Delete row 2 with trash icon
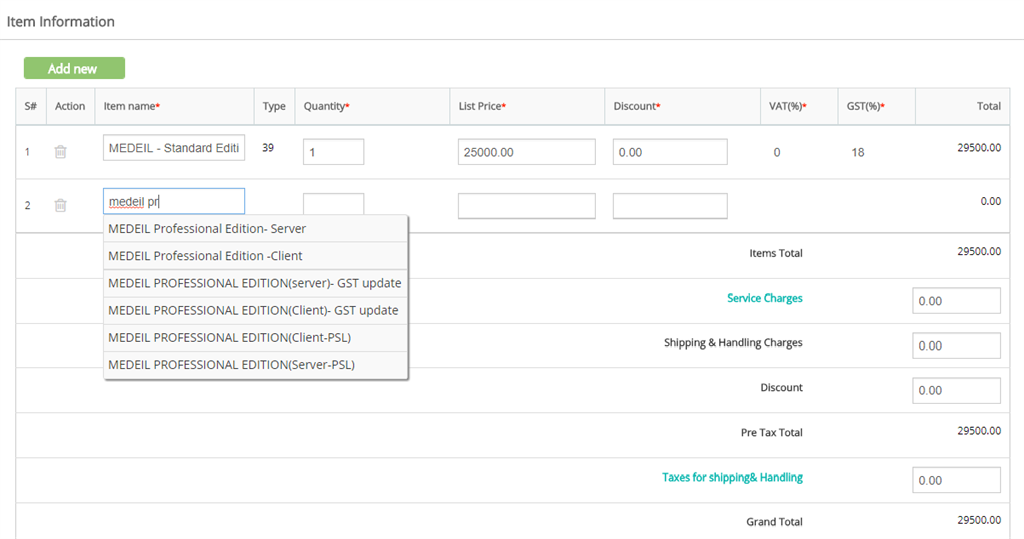 [x=60, y=205]
